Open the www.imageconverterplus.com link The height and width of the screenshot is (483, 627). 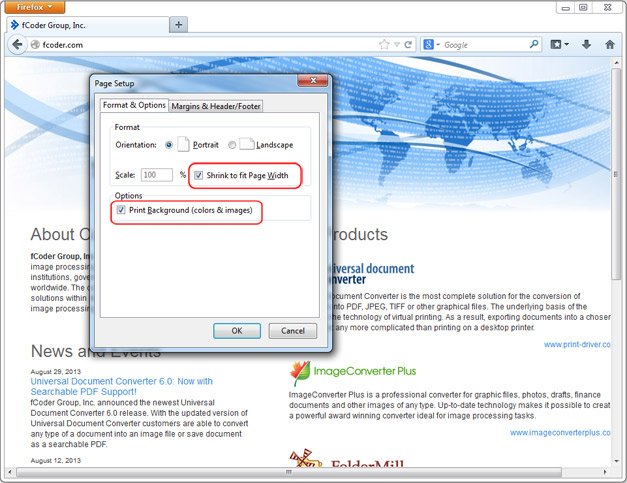(x=560, y=433)
